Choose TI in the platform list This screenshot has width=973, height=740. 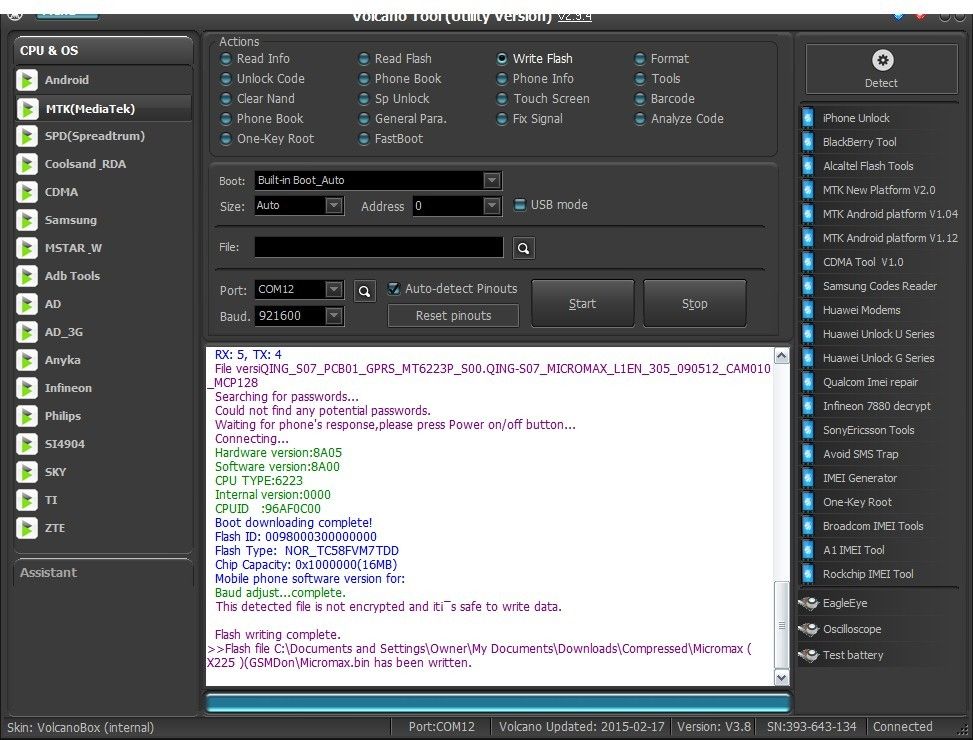51,500
